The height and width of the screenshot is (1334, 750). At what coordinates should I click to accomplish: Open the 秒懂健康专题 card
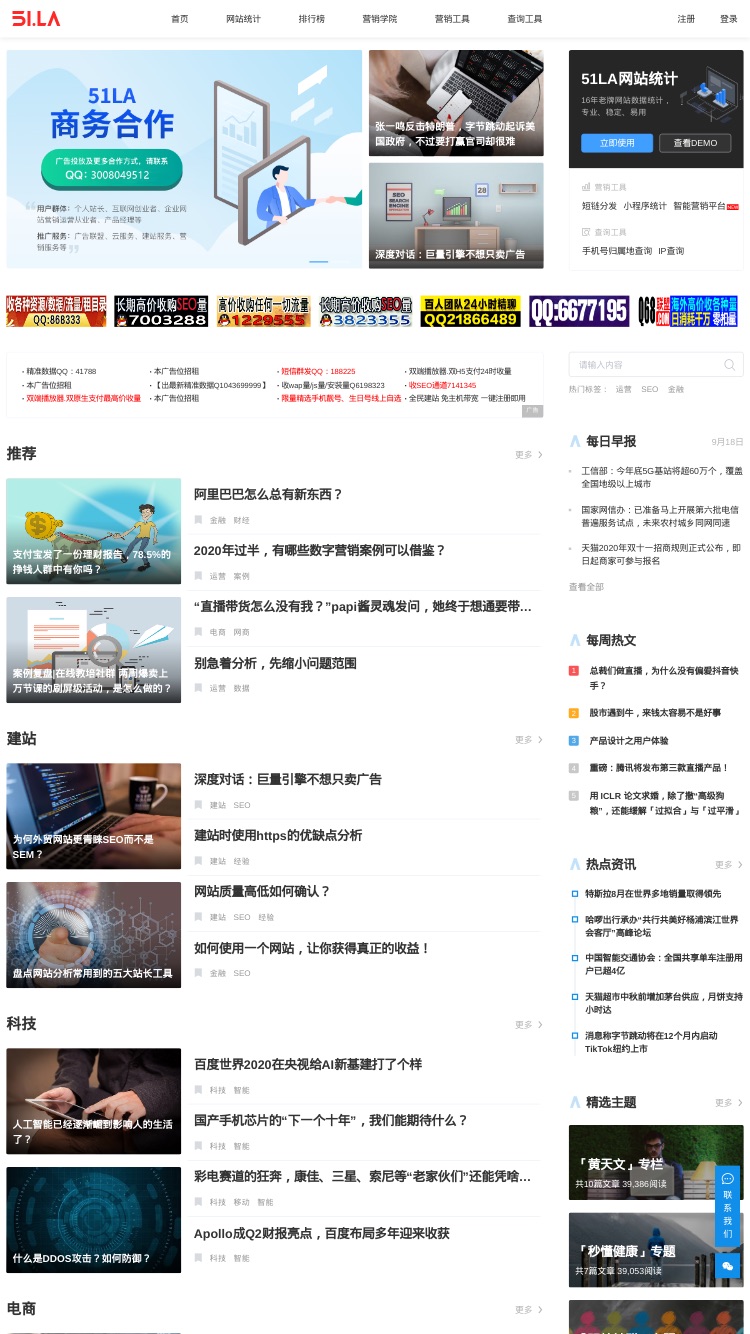tap(656, 1250)
